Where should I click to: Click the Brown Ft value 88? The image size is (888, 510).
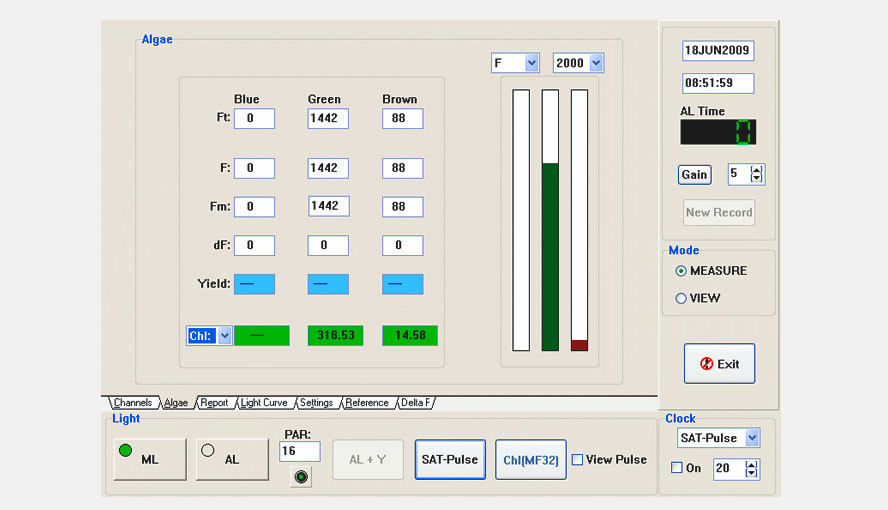[x=403, y=118]
